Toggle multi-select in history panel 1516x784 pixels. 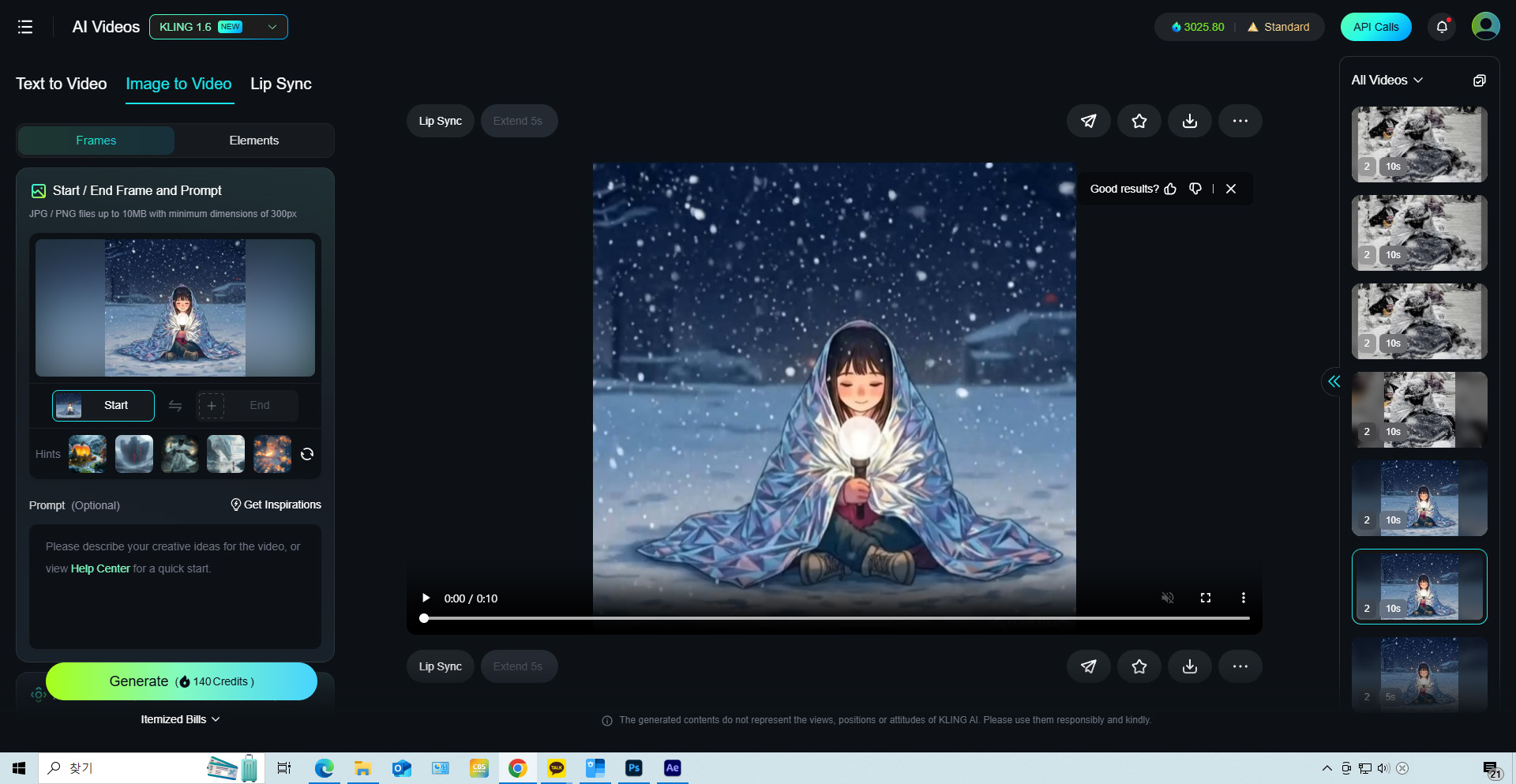pyautogui.click(x=1480, y=81)
